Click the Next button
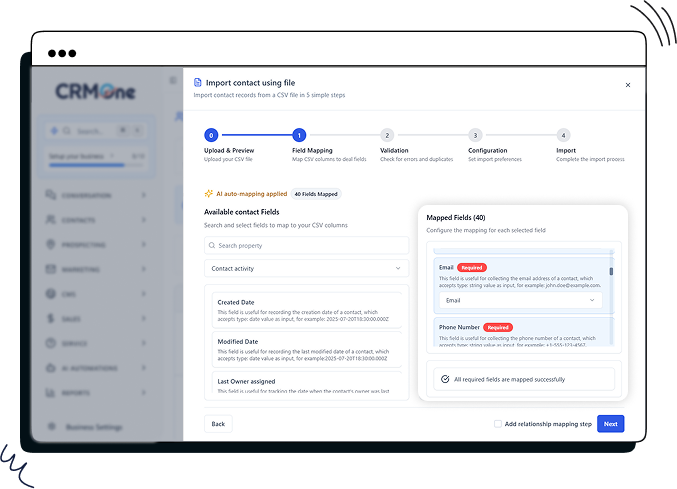Screen dimensions: 677x489 (610, 424)
